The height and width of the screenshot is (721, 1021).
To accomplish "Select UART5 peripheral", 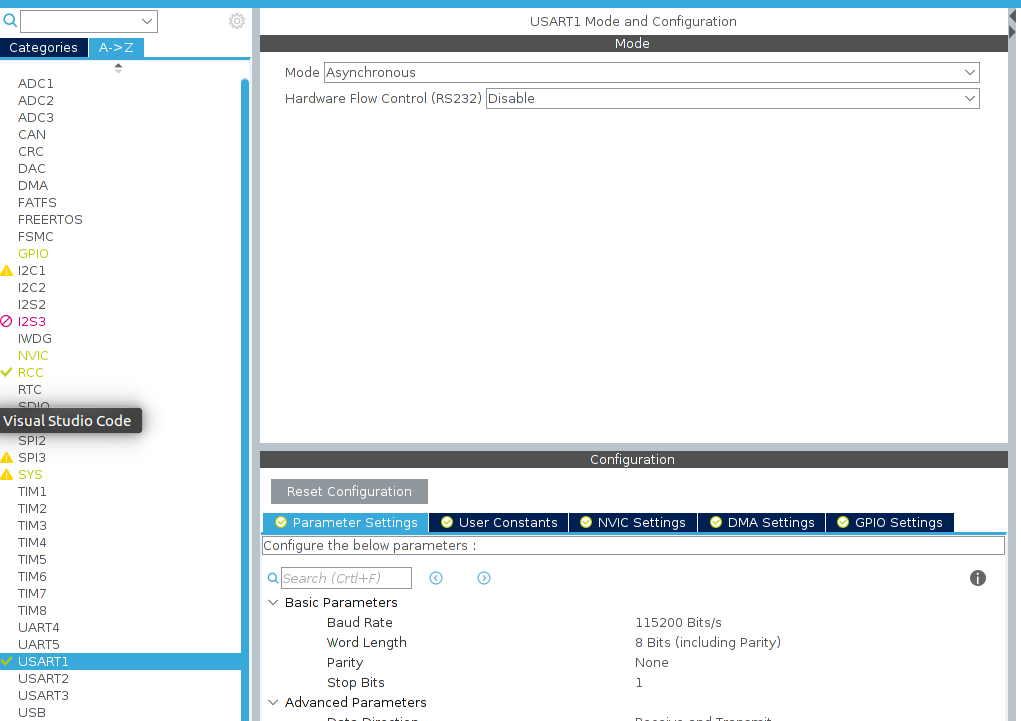I will tap(38, 644).
